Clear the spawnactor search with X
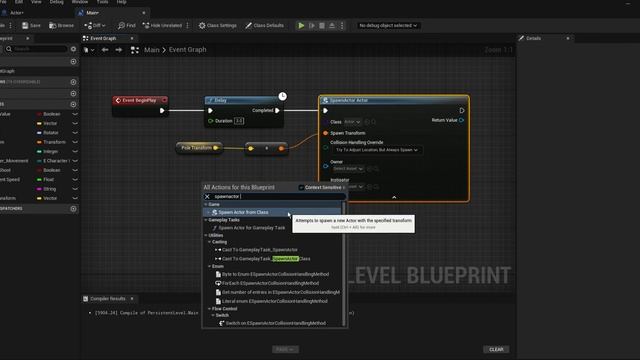The image size is (640, 360). click(207, 196)
